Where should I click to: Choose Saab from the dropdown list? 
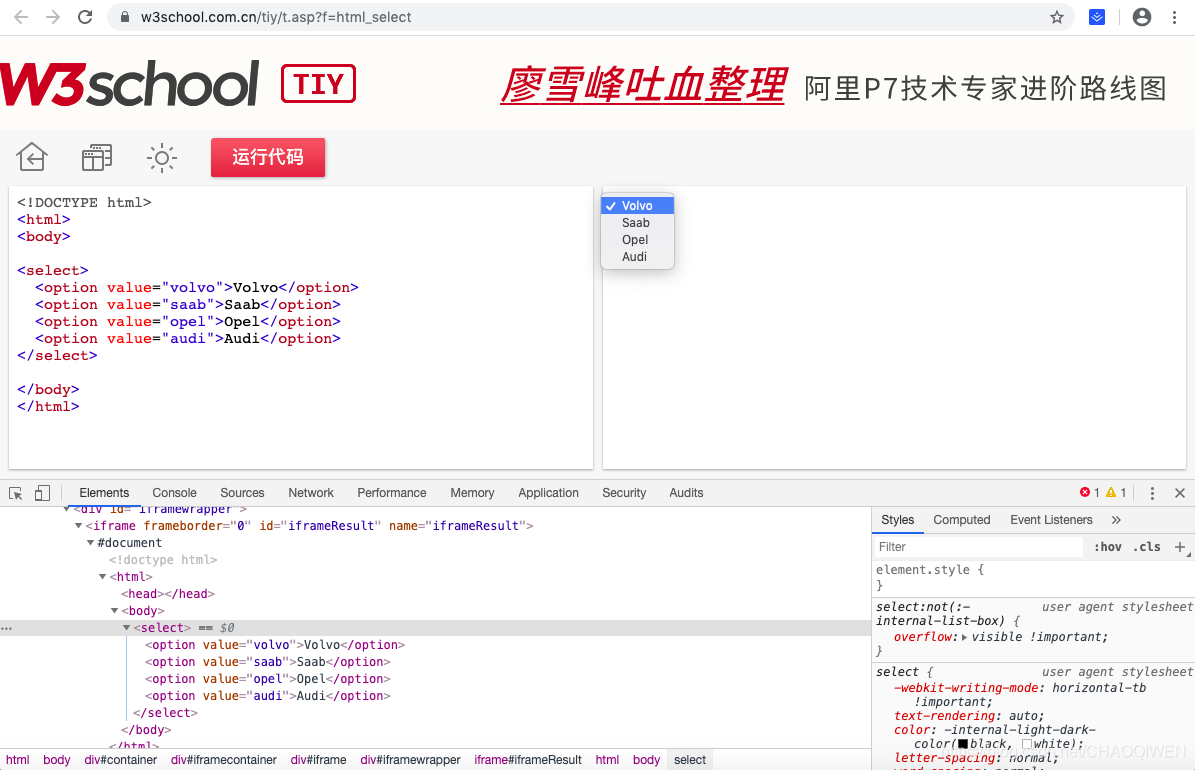pos(637,223)
